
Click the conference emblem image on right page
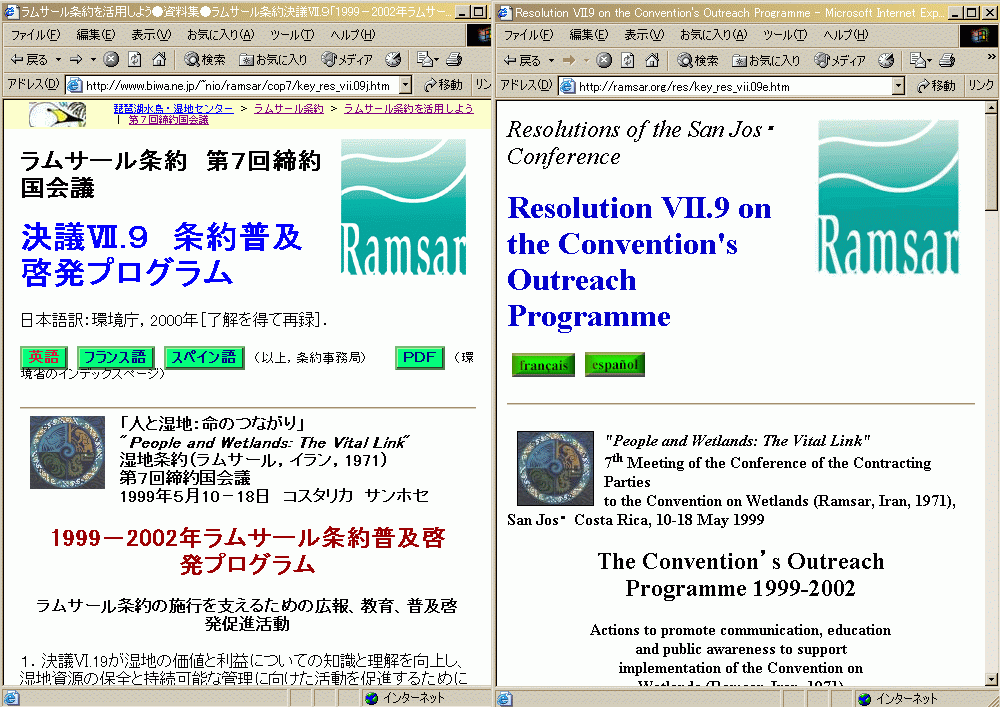(x=555, y=469)
